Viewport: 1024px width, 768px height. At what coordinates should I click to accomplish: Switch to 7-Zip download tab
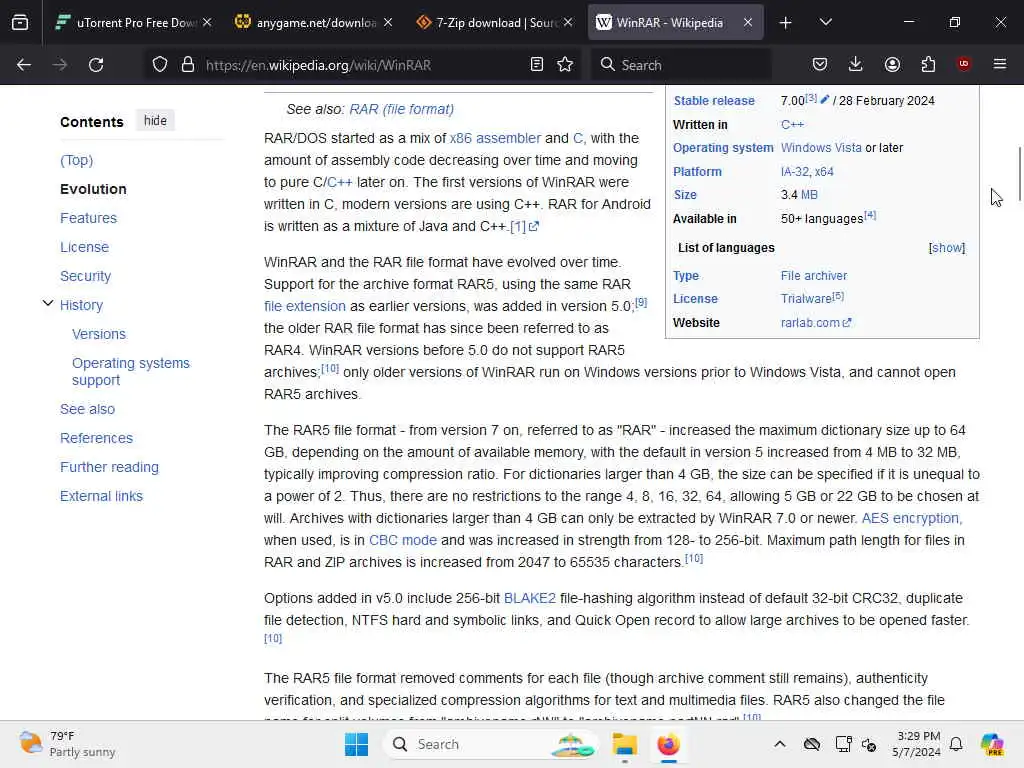pyautogui.click(x=494, y=23)
